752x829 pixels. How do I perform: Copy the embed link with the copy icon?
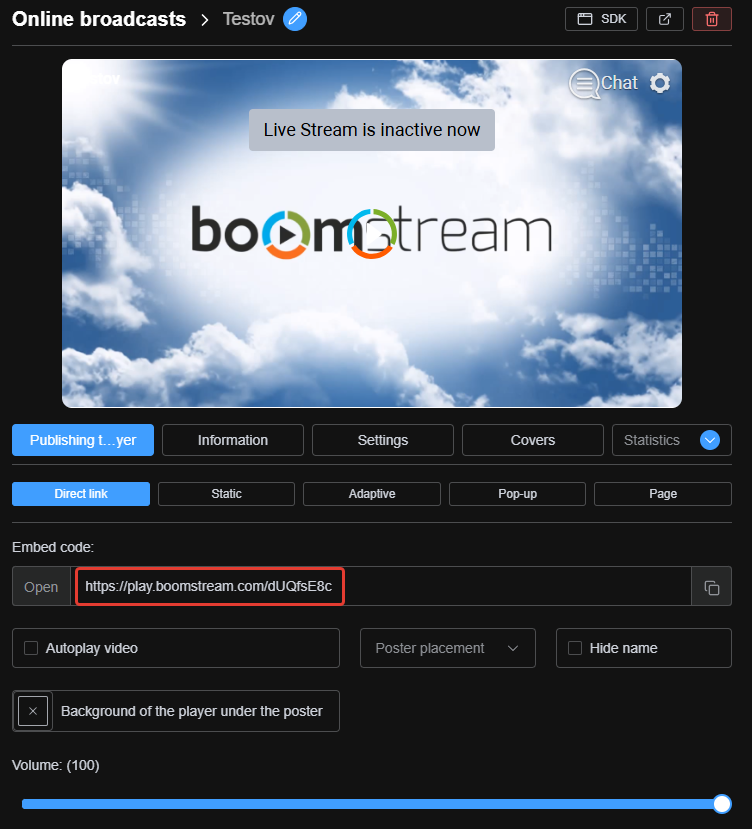711,586
